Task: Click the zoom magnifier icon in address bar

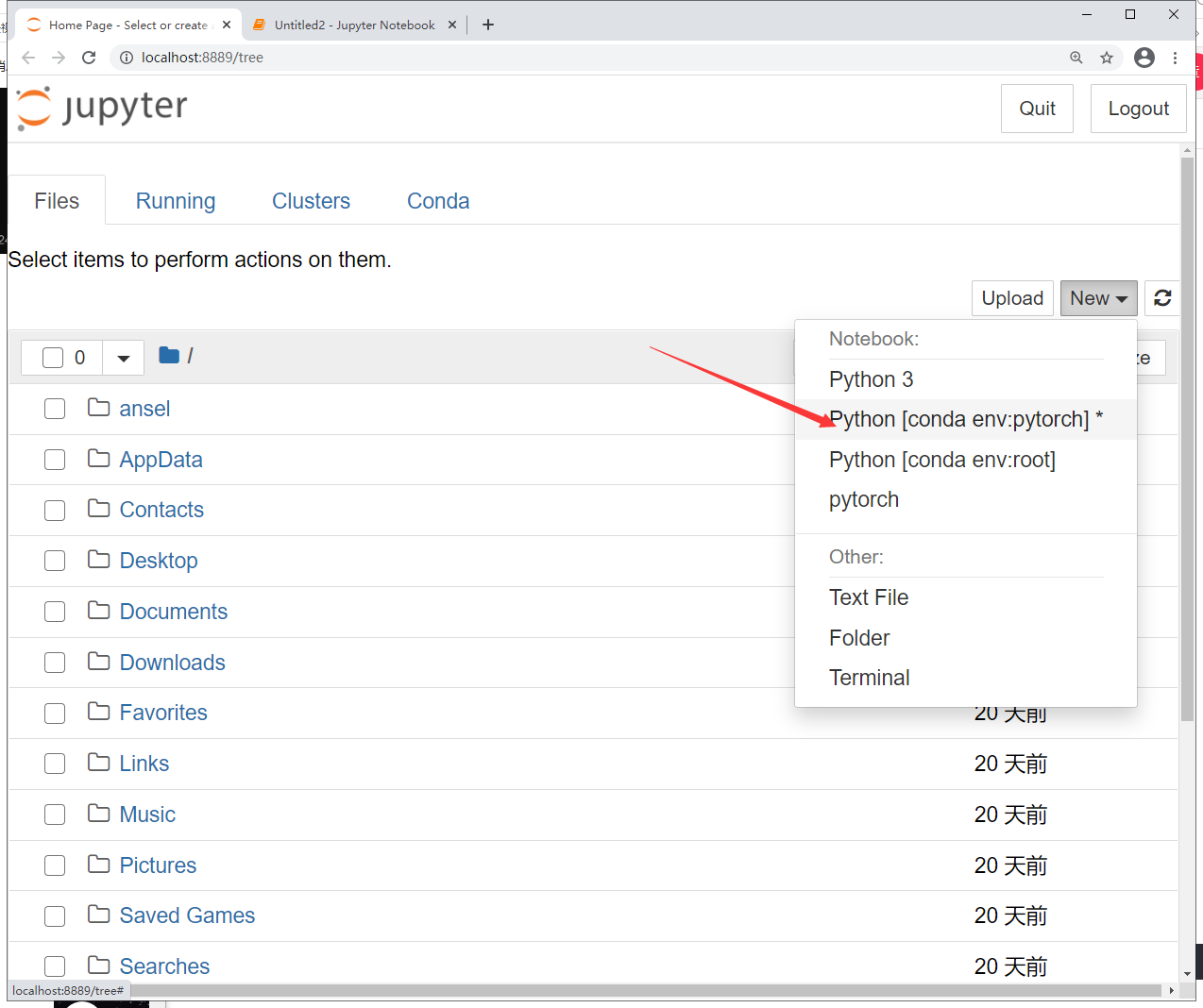Action: 1076,58
